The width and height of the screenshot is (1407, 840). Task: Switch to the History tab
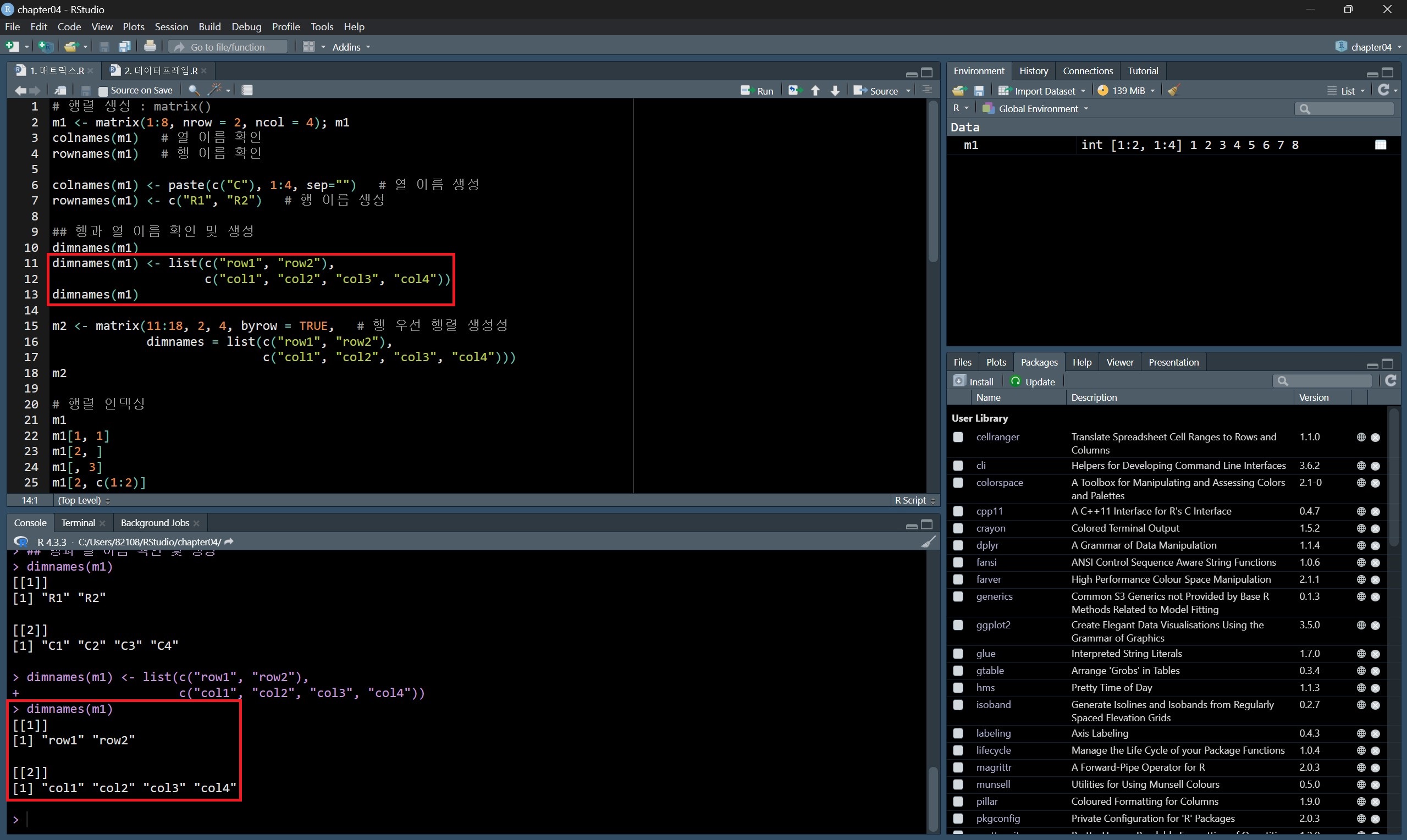(1034, 71)
